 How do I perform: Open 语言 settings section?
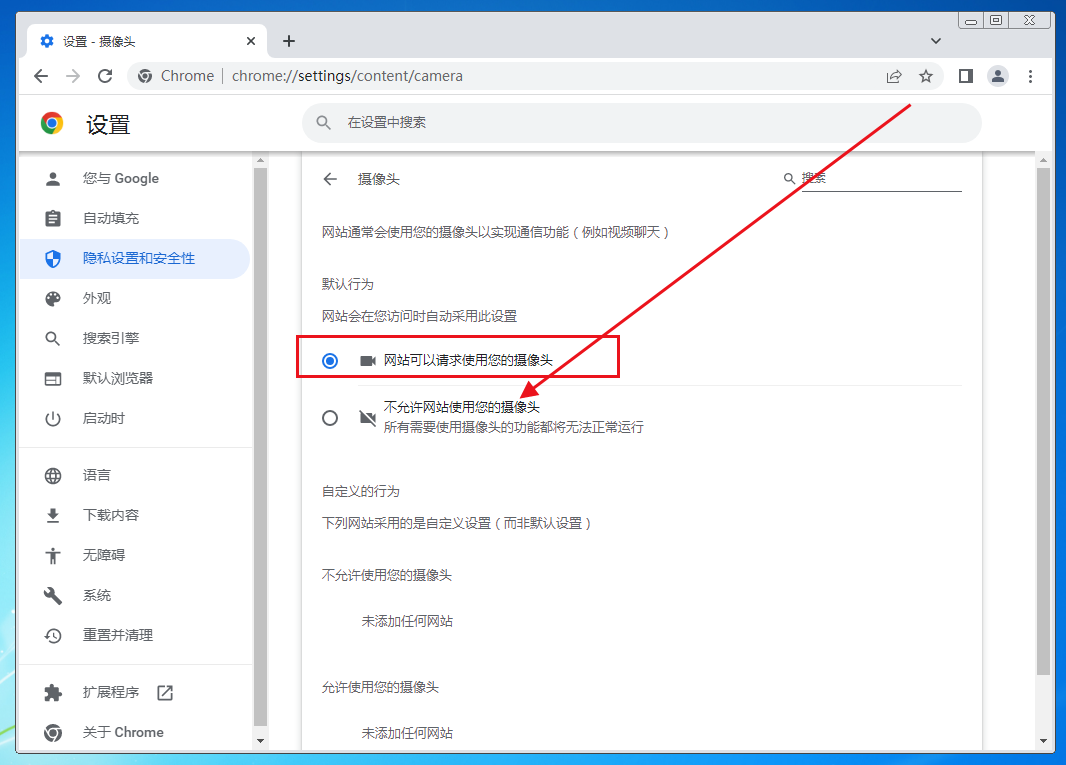pos(135,476)
